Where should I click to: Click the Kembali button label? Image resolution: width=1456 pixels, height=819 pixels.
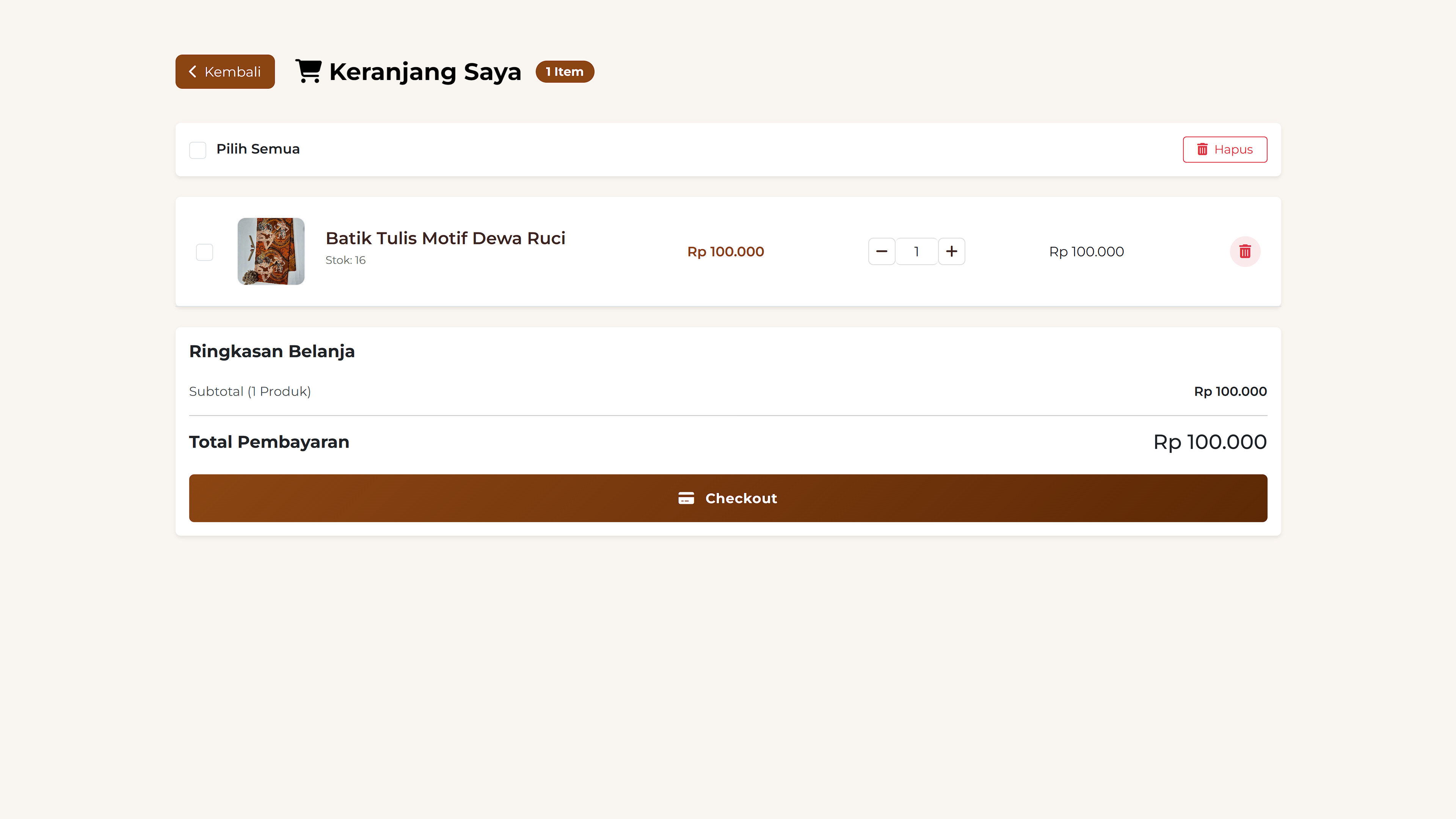click(x=232, y=72)
